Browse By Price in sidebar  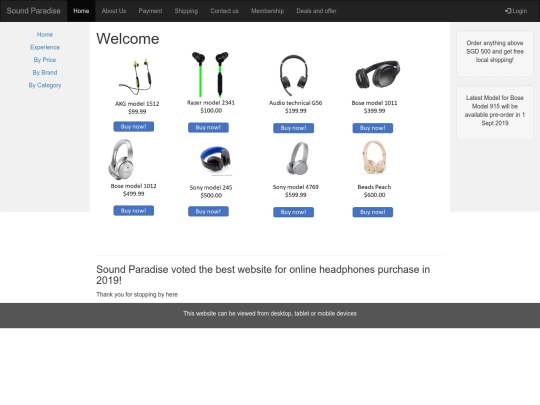tap(45, 60)
